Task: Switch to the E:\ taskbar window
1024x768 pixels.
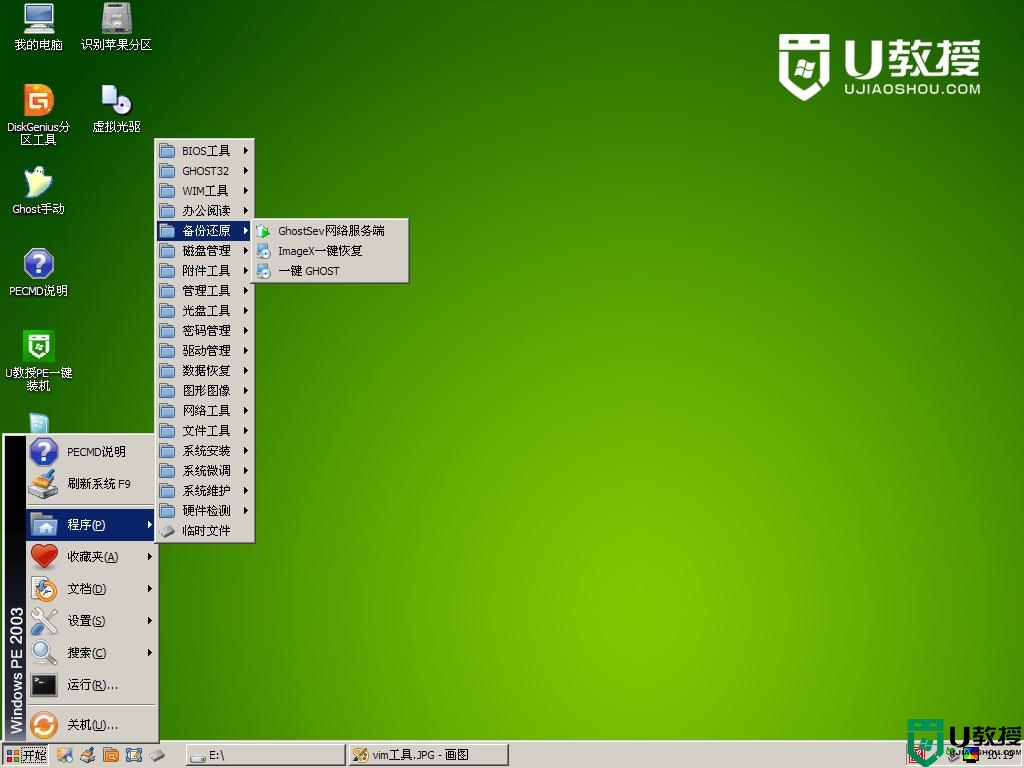Action: pos(265,755)
